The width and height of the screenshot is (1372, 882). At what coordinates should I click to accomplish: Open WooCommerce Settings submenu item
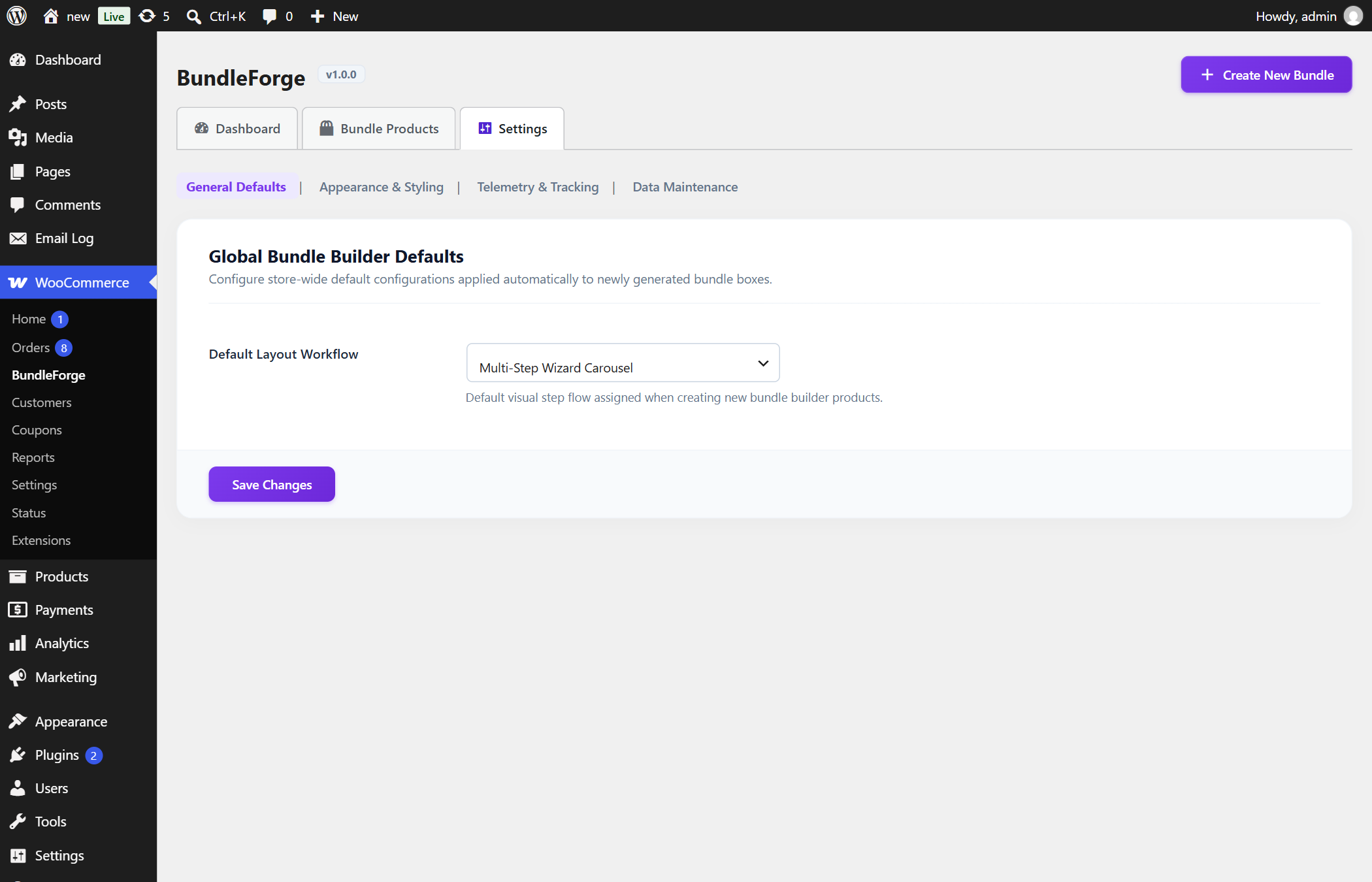click(x=34, y=485)
